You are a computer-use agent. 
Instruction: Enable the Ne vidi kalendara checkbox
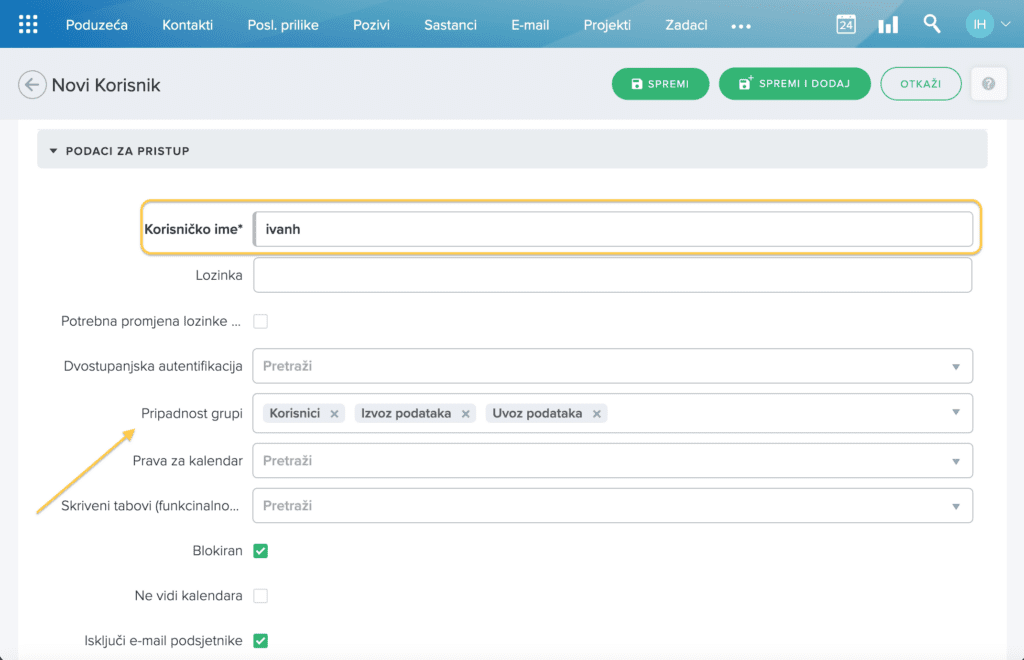point(260,595)
